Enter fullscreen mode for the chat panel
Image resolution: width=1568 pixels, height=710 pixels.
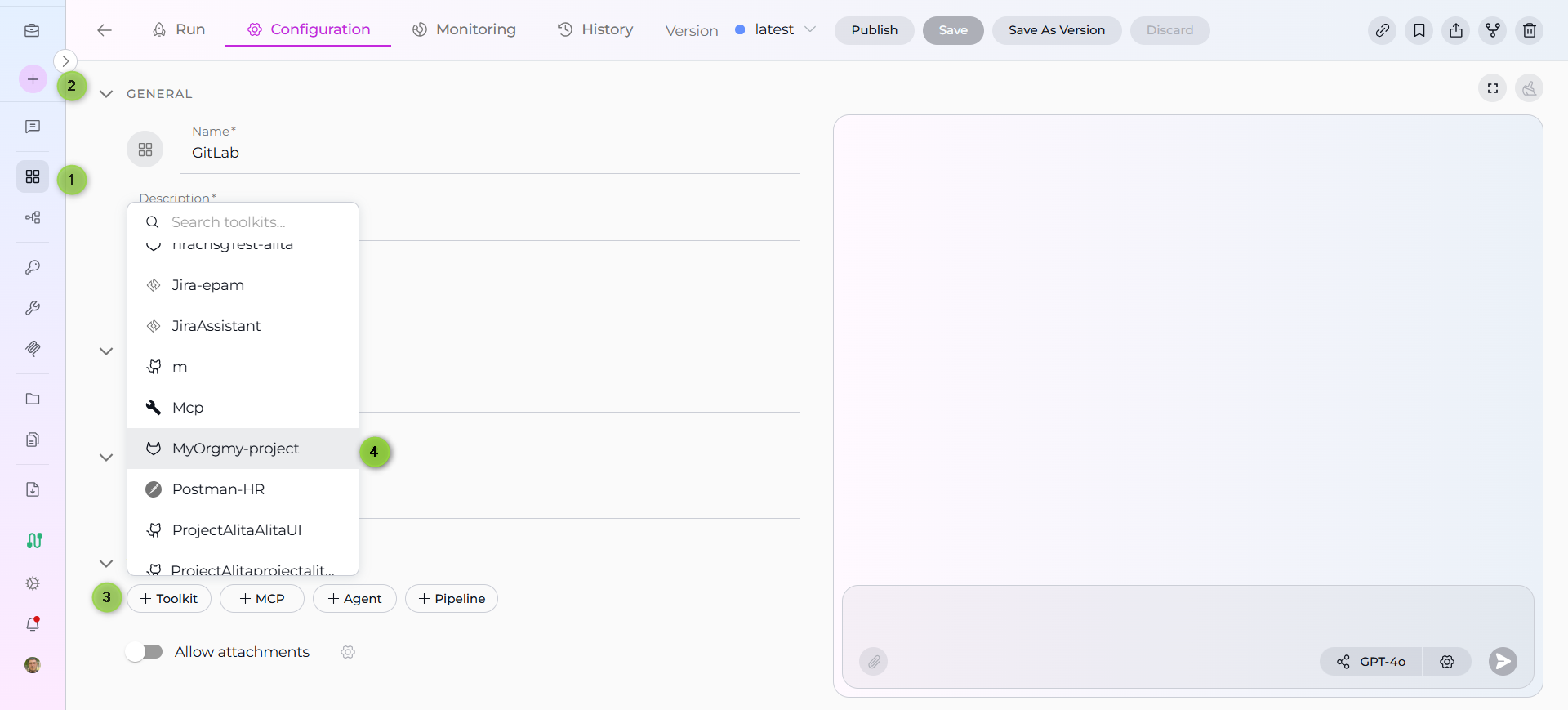pyautogui.click(x=1492, y=88)
